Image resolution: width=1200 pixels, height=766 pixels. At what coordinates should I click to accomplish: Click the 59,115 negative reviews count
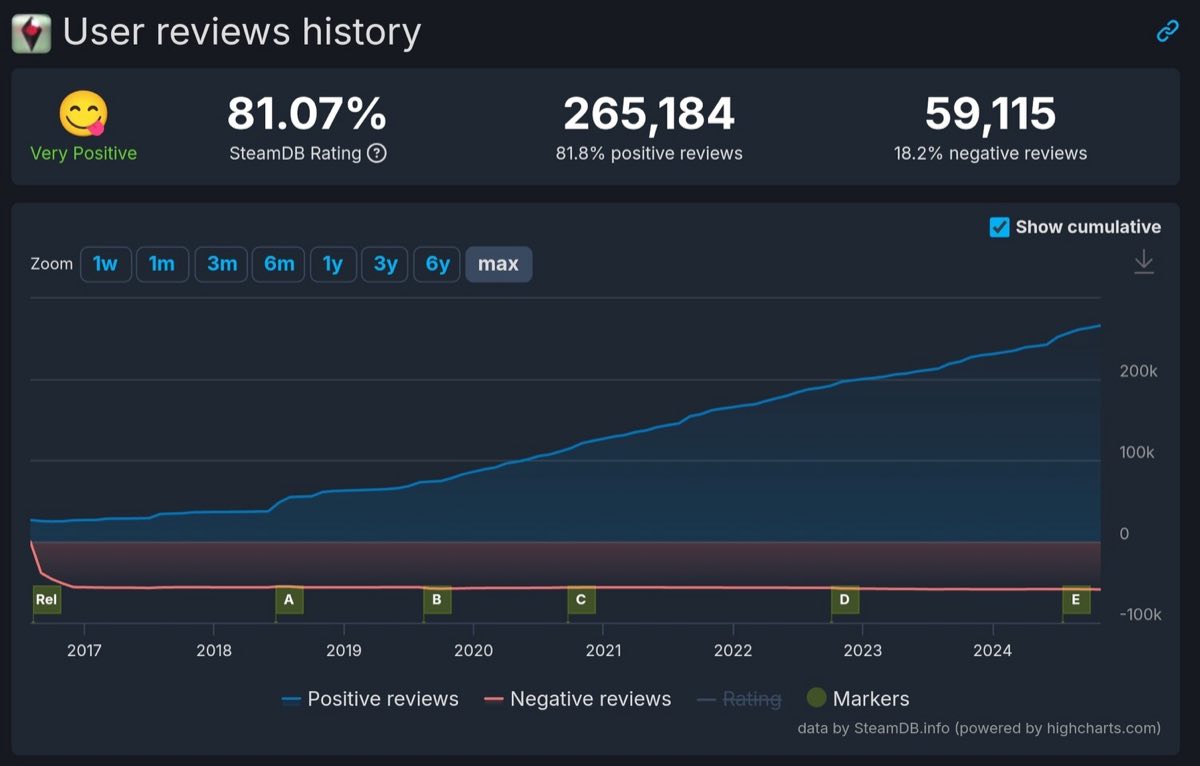pos(990,113)
